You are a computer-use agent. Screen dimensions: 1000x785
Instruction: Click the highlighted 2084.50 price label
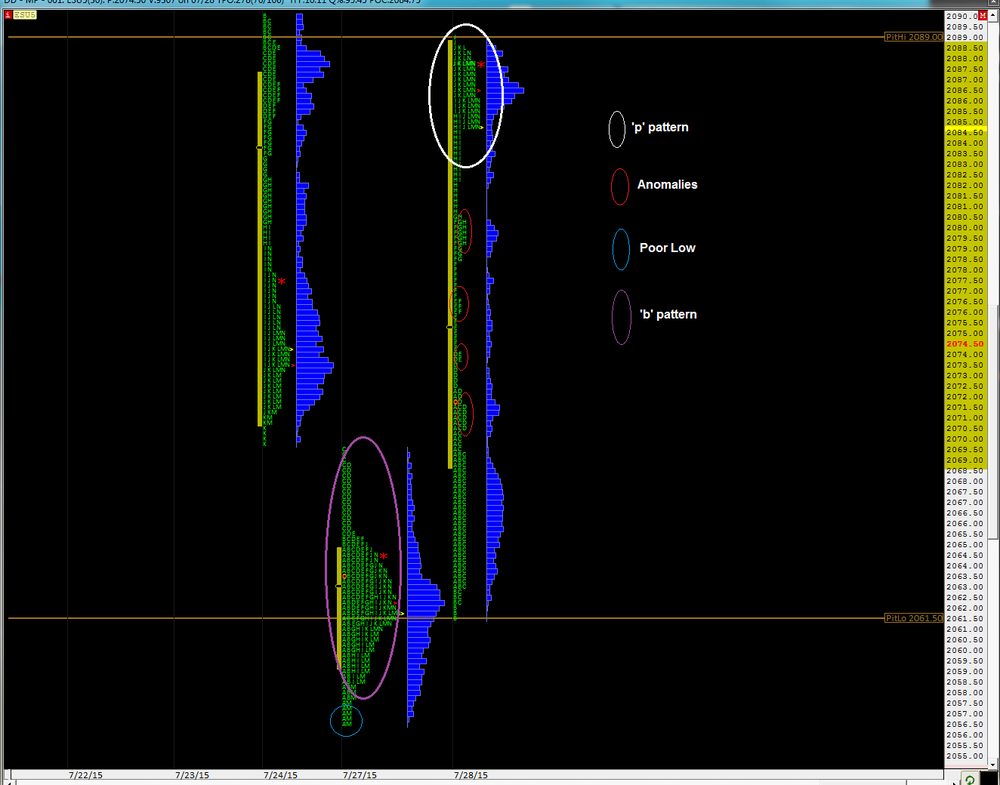[965, 132]
